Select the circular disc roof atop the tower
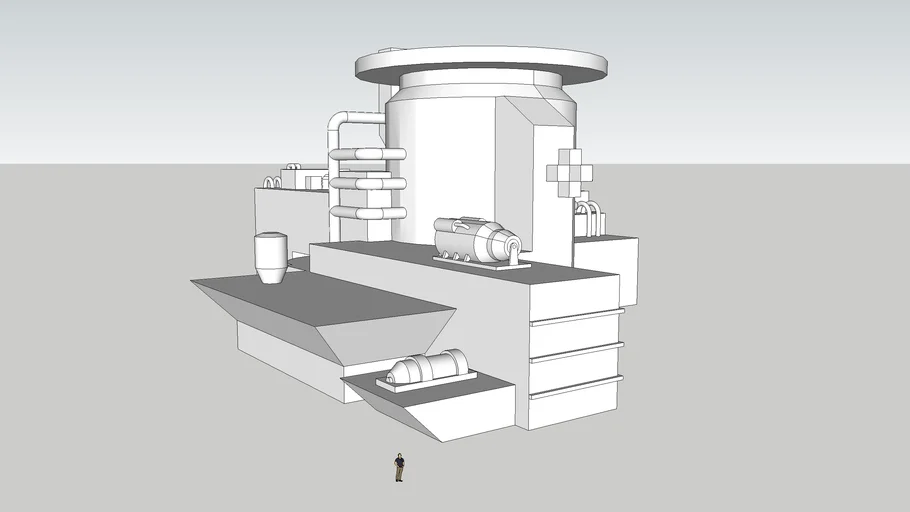This screenshot has height=512, width=910. [480, 62]
